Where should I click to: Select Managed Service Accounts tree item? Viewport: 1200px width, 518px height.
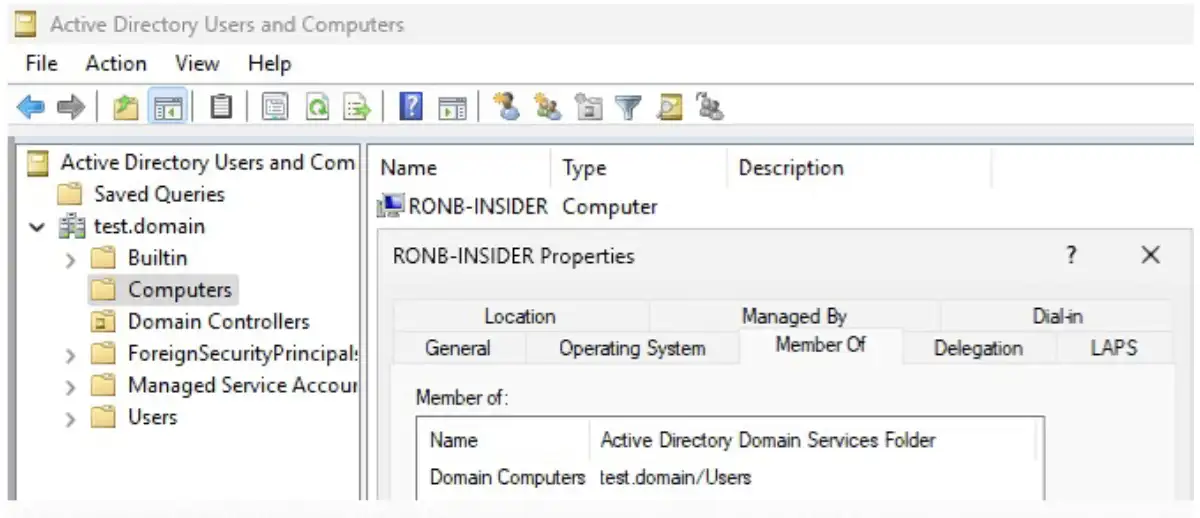[x=242, y=386]
